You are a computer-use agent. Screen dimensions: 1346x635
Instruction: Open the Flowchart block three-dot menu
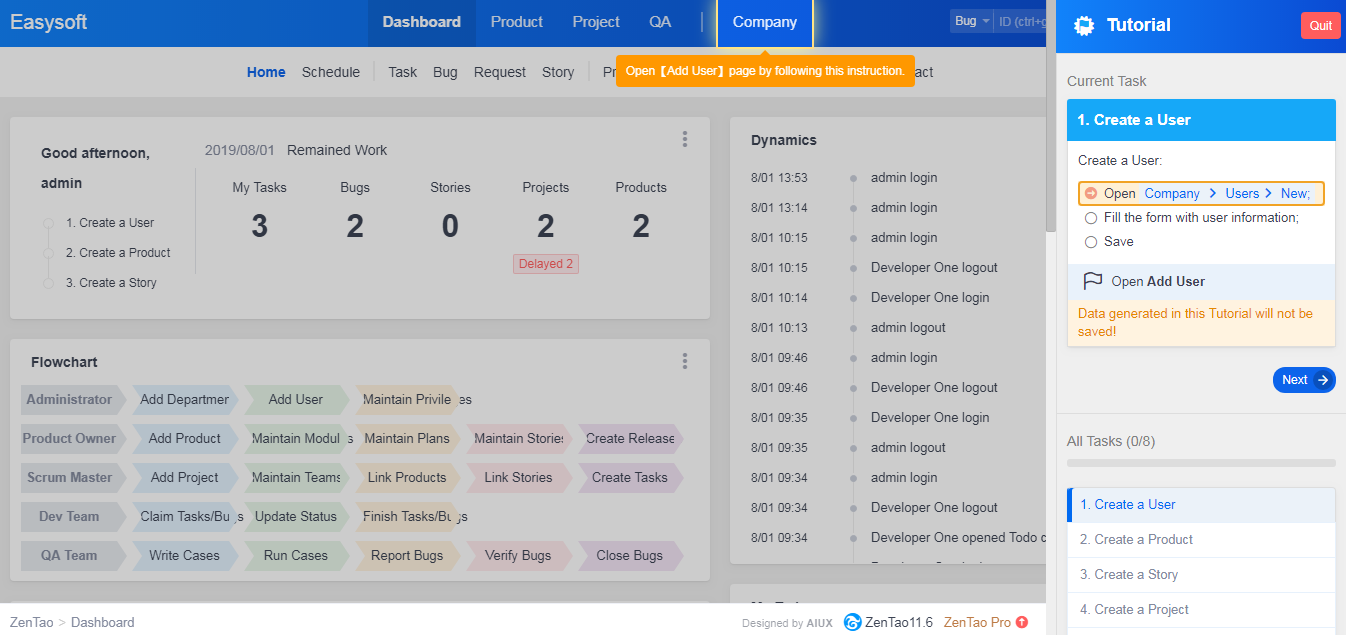[x=684, y=361]
